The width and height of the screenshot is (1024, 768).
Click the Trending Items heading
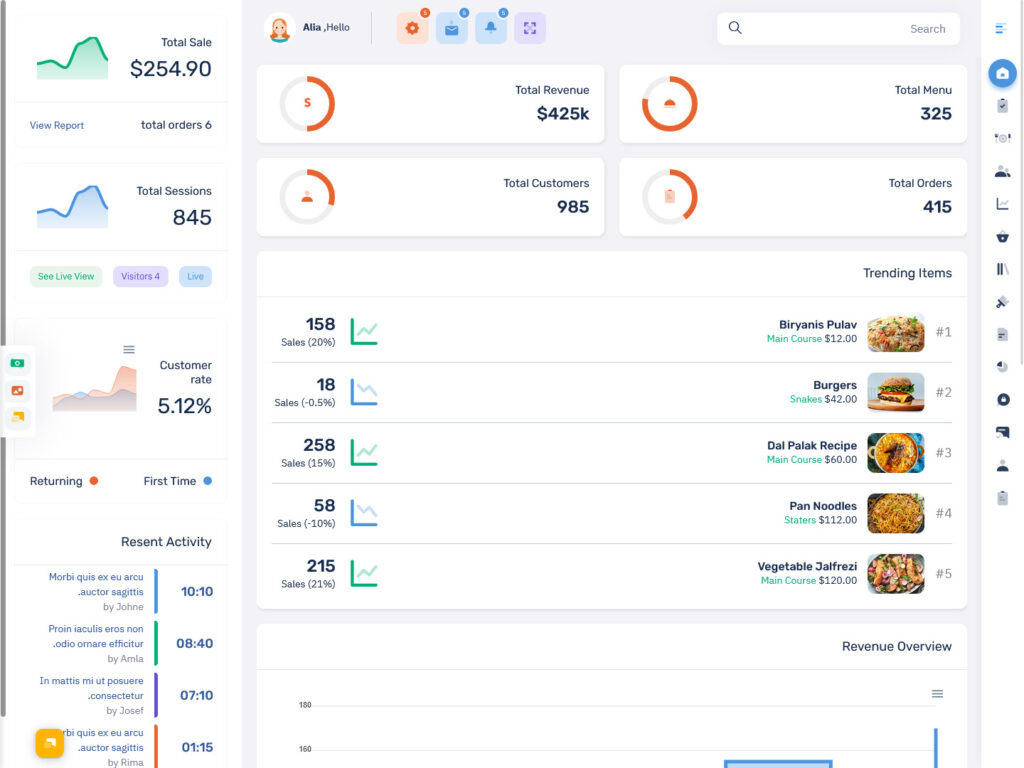point(907,273)
